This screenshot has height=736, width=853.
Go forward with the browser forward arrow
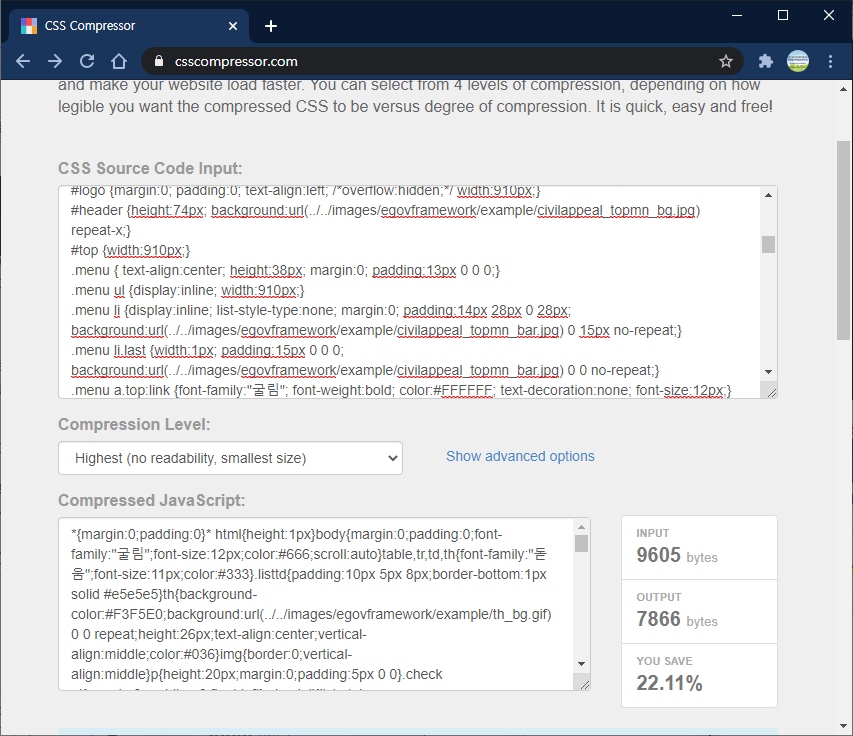point(55,61)
